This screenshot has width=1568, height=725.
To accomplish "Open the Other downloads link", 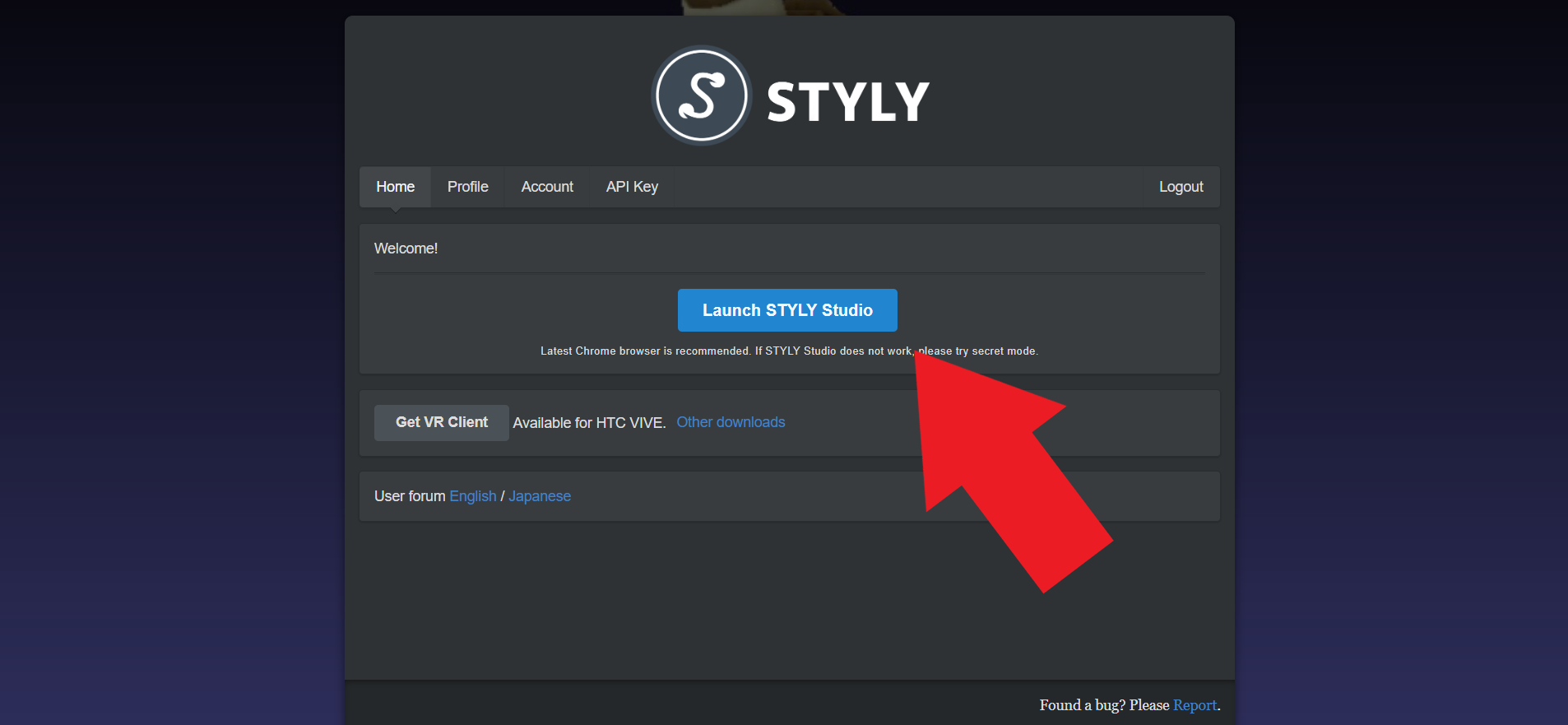I will pyautogui.click(x=731, y=422).
